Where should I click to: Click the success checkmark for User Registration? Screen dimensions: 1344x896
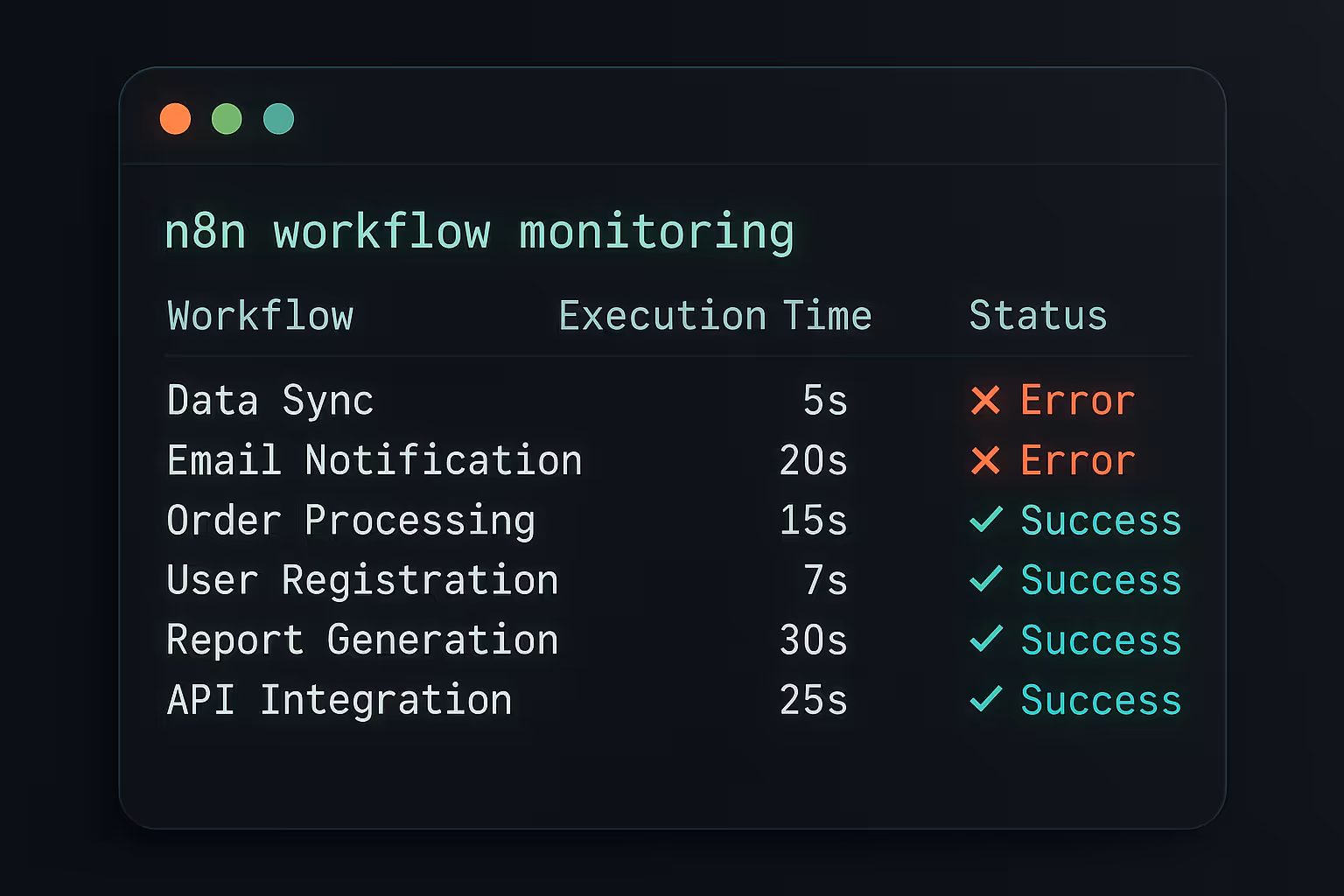987,579
